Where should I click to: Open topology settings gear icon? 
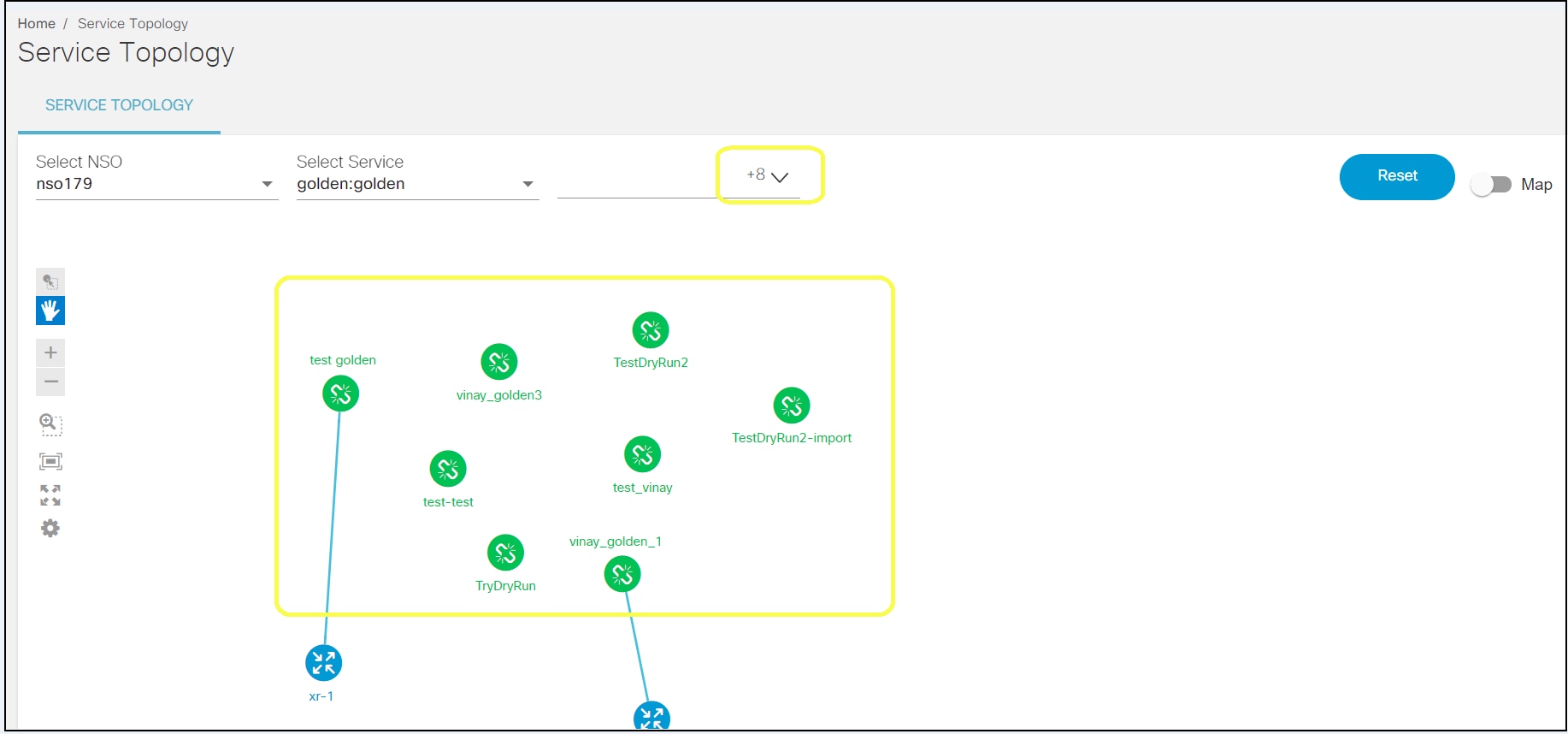coord(50,529)
